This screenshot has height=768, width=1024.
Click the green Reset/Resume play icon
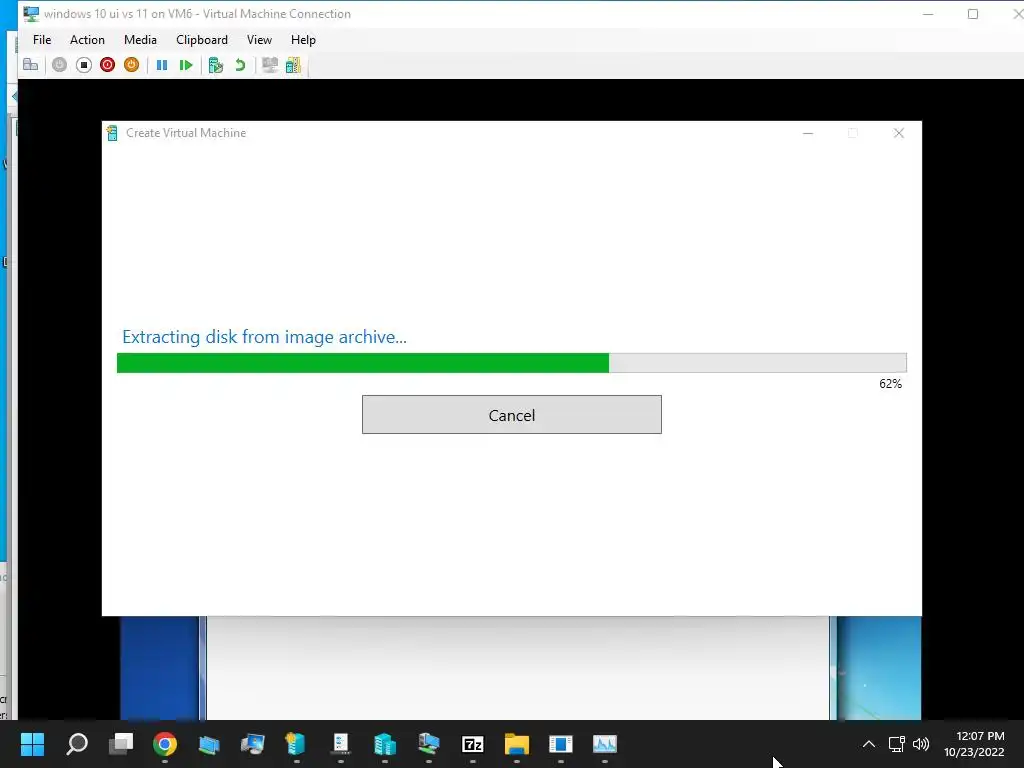pyautogui.click(x=186, y=65)
